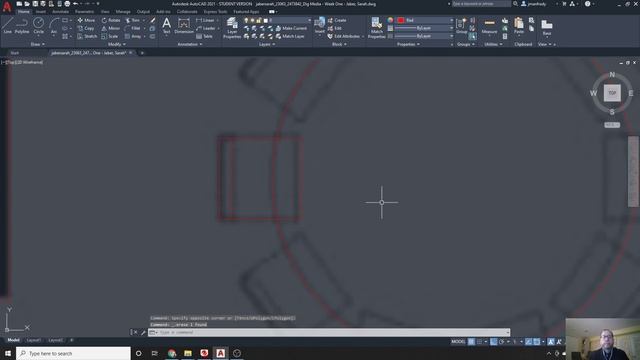
Task: Click the red color swatch in Properties
Action: (x=401, y=20)
